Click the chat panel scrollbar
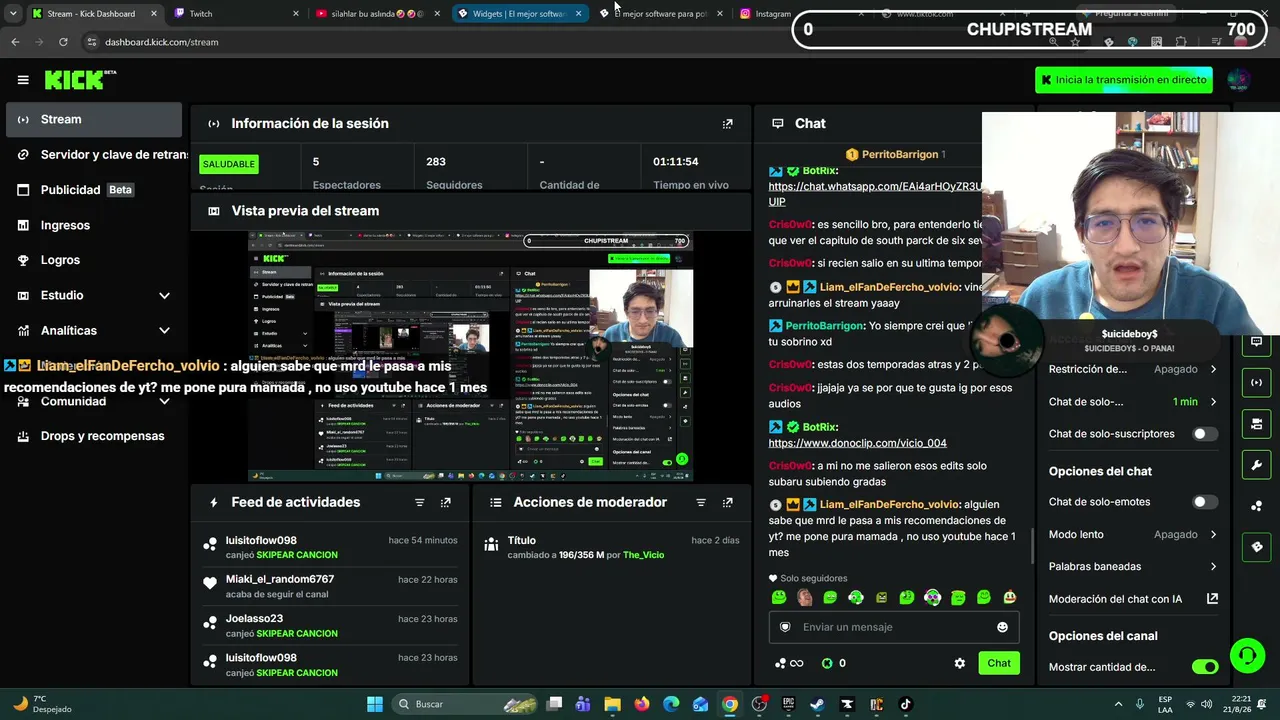 tap(1032, 545)
